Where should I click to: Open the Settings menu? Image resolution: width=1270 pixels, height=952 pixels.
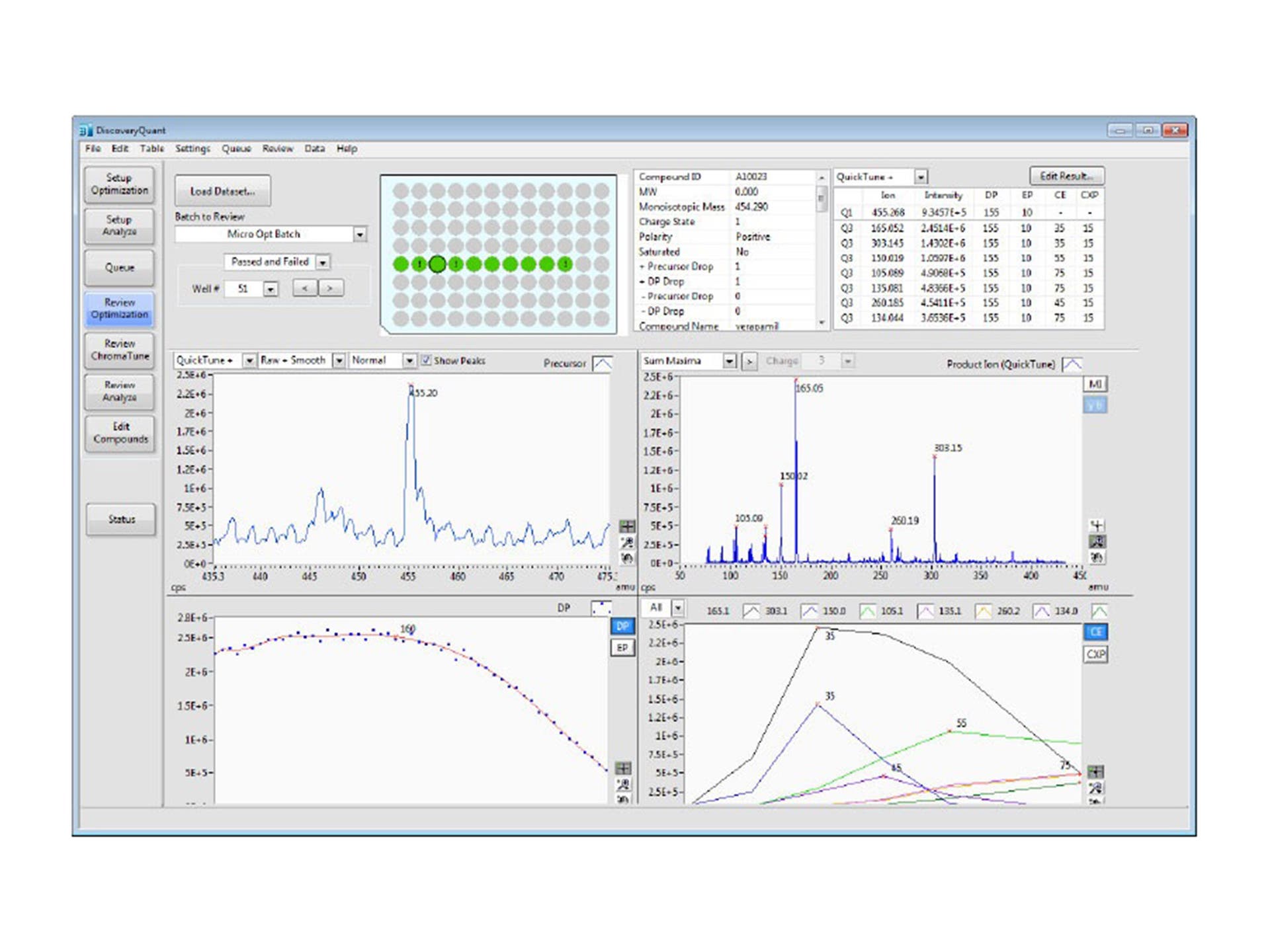point(191,148)
